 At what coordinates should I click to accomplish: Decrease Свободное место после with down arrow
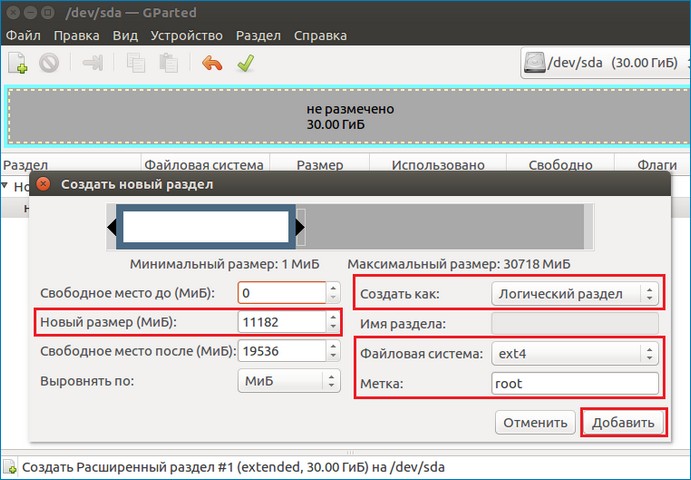point(333,356)
